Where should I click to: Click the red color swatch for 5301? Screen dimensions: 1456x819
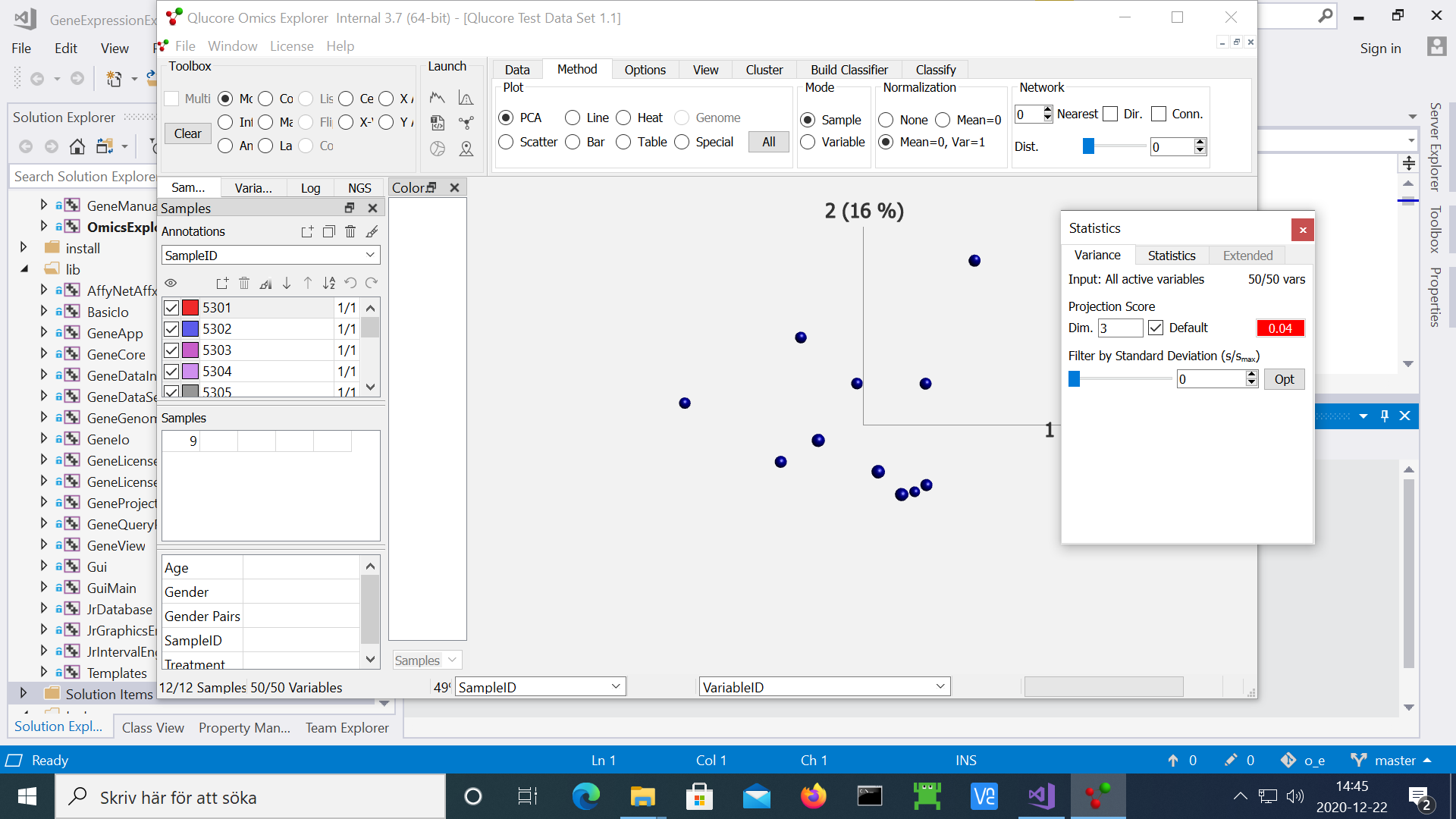(x=190, y=308)
